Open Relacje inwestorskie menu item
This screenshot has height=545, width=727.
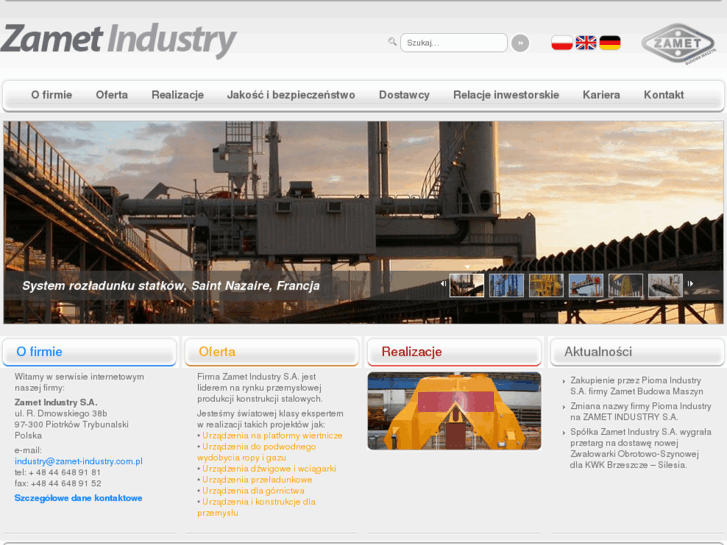coord(506,95)
